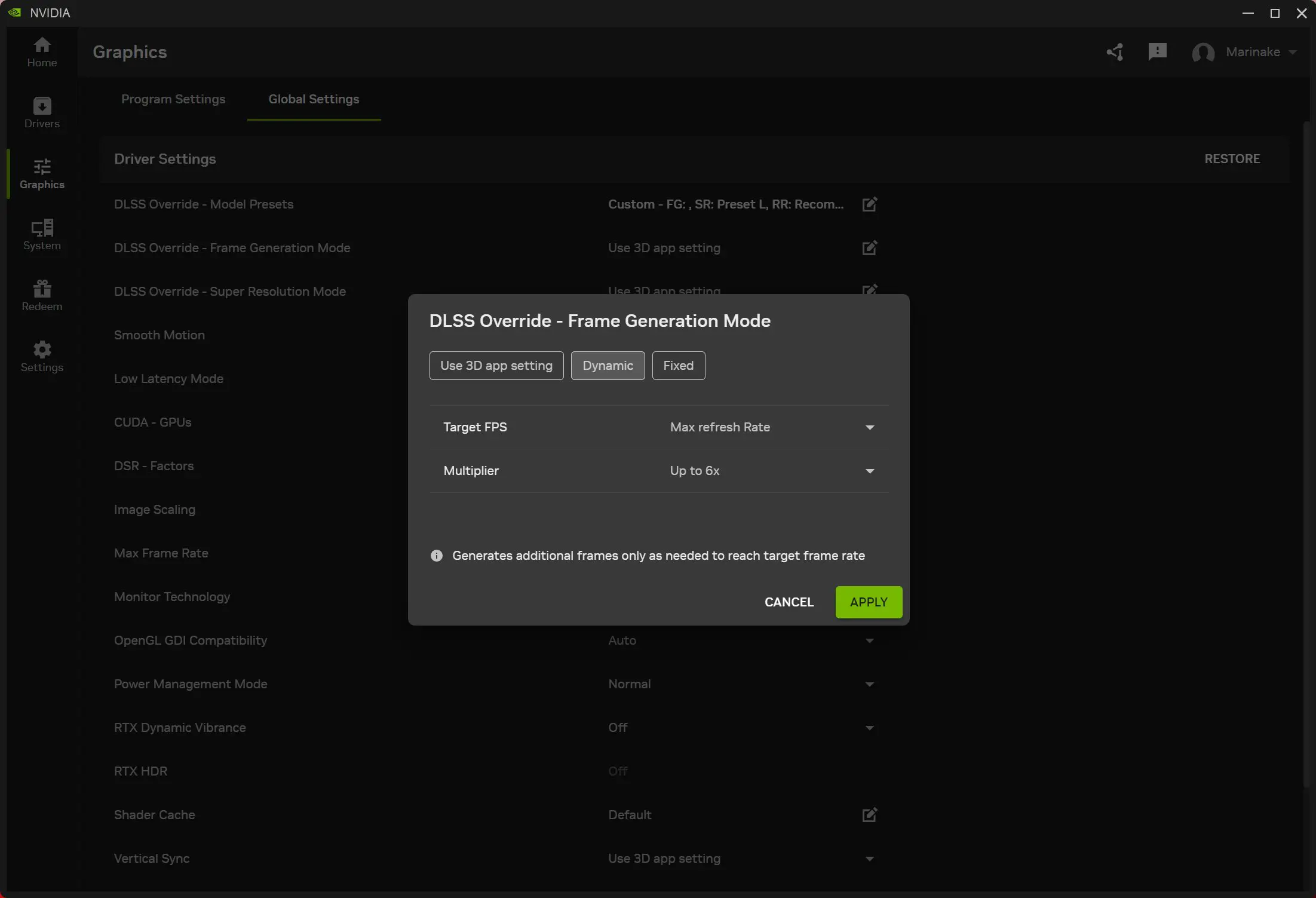Open the feedback notification icon
The height and width of the screenshot is (898, 1316).
[x=1157, y=52]
